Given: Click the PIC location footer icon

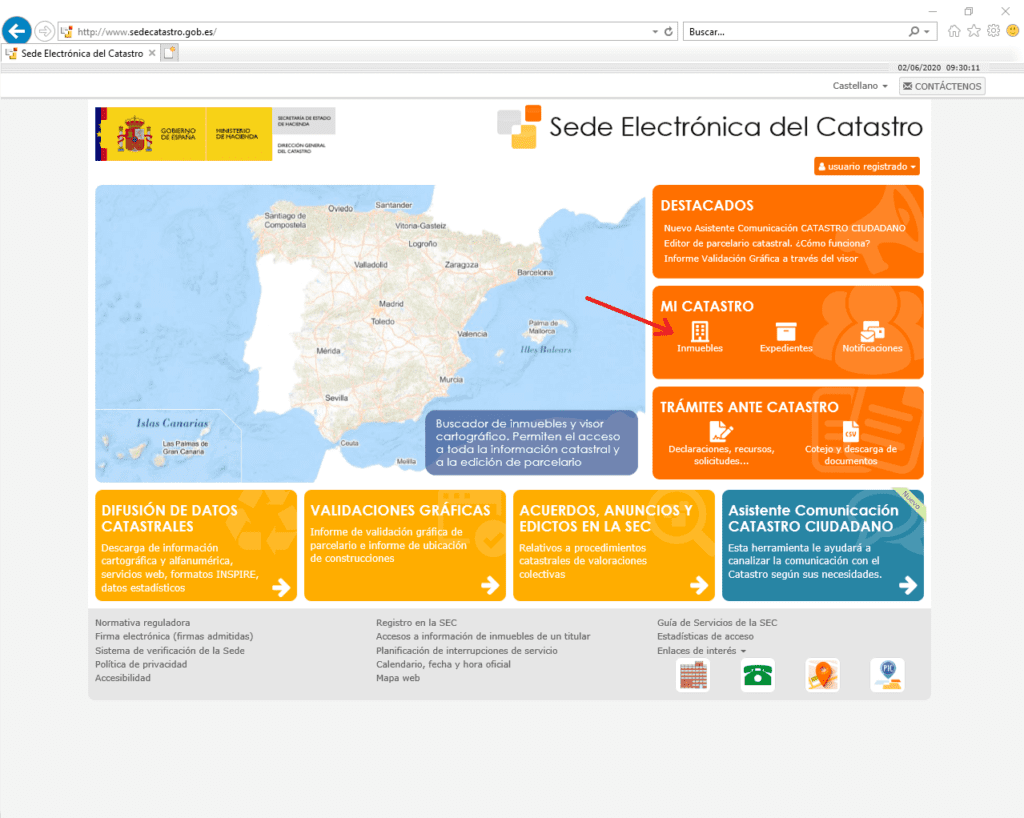Looking at the screenshot, I should tap(888, 674).
